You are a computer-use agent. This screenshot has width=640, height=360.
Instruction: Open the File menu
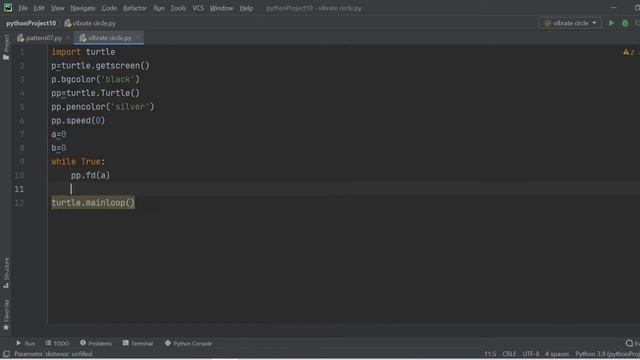23,8
